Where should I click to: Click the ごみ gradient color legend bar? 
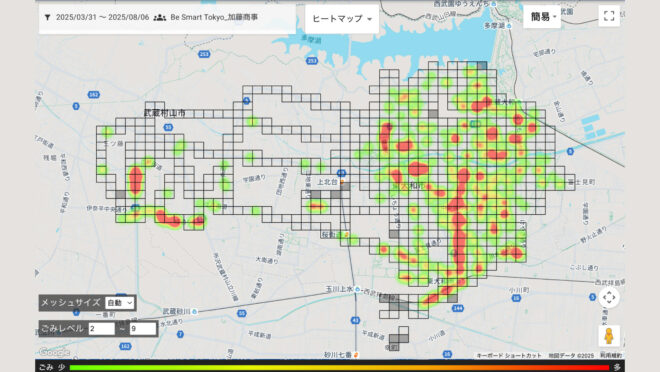pyautogui.click(x=339, y=367)
